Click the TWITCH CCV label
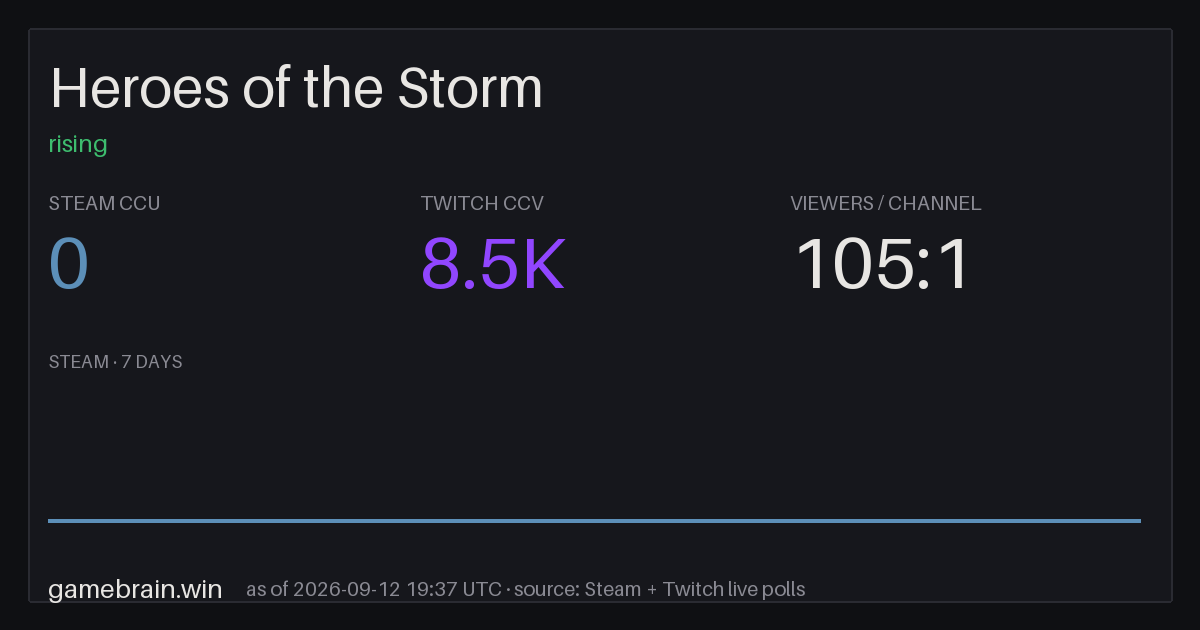Viewport: 1200px width, 630px height. [482, 203]
